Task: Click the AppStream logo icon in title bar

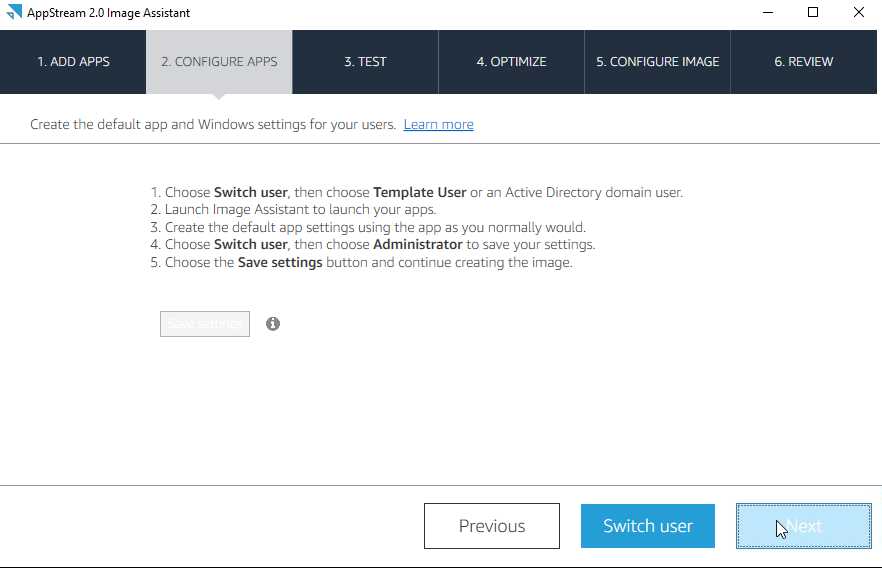Action: [14, 12]
